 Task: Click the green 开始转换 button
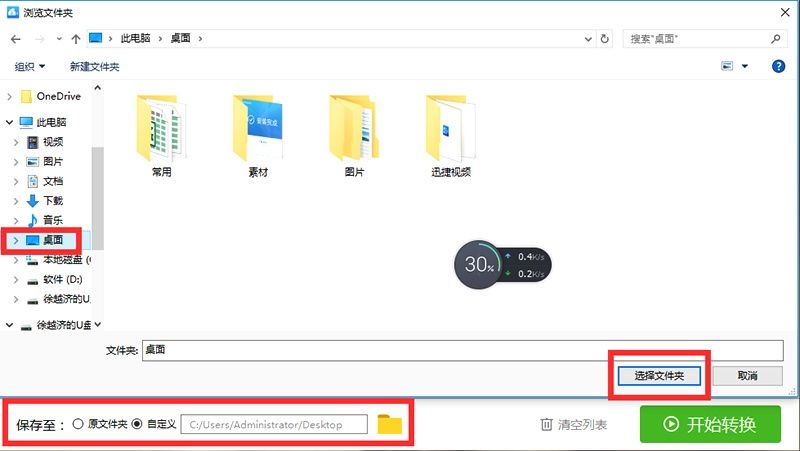click(x=710, y=424)
